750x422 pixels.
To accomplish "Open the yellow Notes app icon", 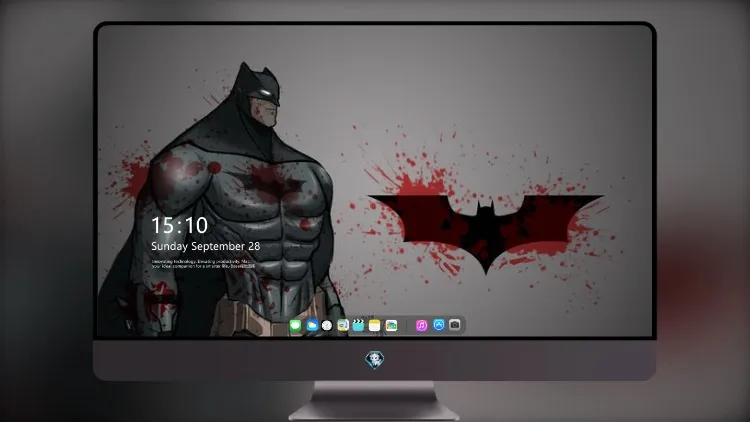I will point(375,326).
